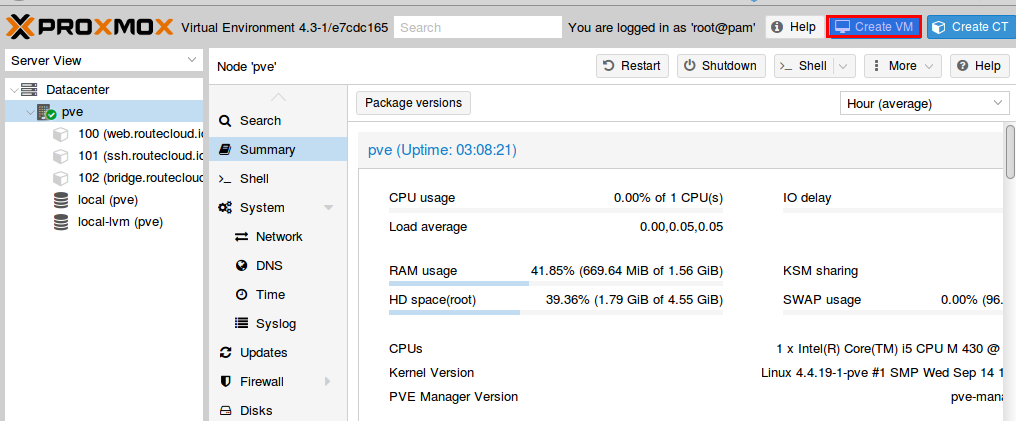Viewport: 1016px width, 421px height.
Task: Open the More dropdown menu
Action: point(903,66)
